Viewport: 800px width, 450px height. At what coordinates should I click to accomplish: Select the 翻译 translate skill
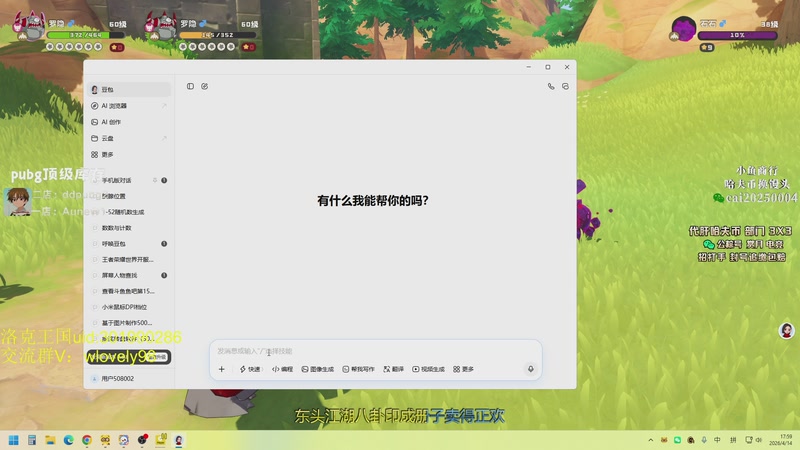(x=393, y=369)
